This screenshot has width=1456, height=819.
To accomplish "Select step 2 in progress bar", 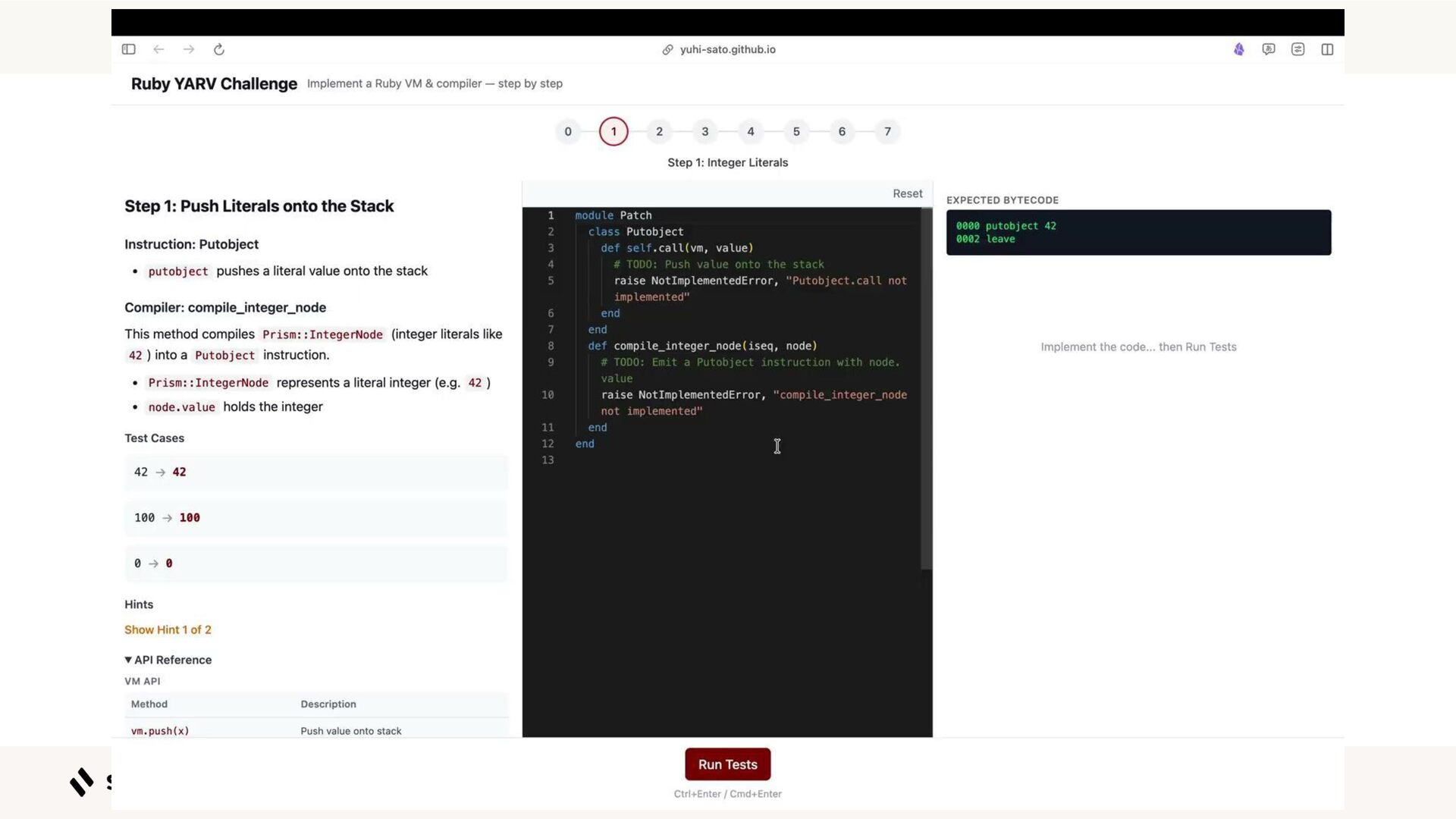I will (659, 131).
